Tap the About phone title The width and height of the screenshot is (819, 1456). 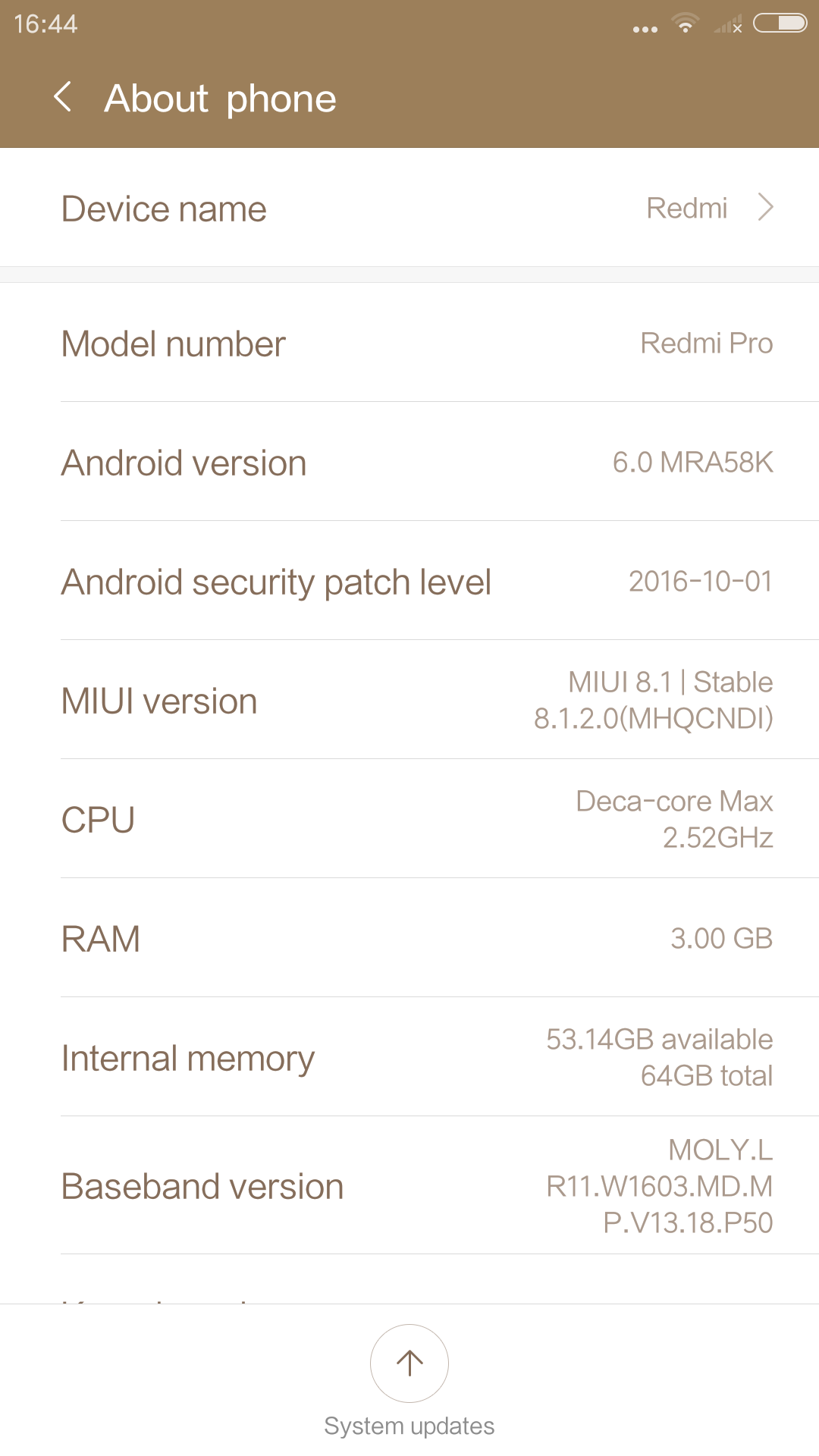[x=221, y=99]
